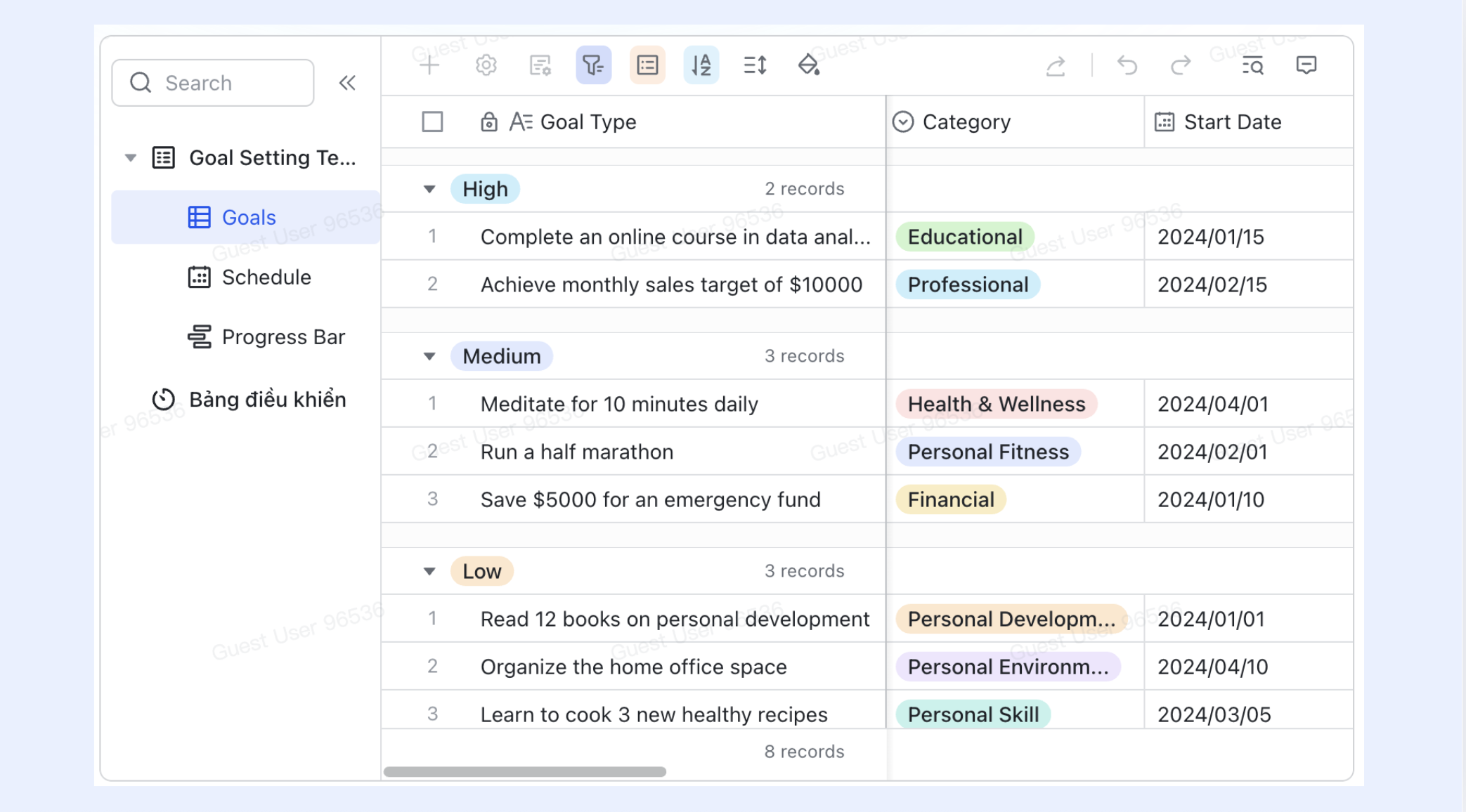Image resolution: width=1466 pixels, height=812 pixels.
Task: Click the horizontal scrollbar thumb
Action: (x=524, y=771)
